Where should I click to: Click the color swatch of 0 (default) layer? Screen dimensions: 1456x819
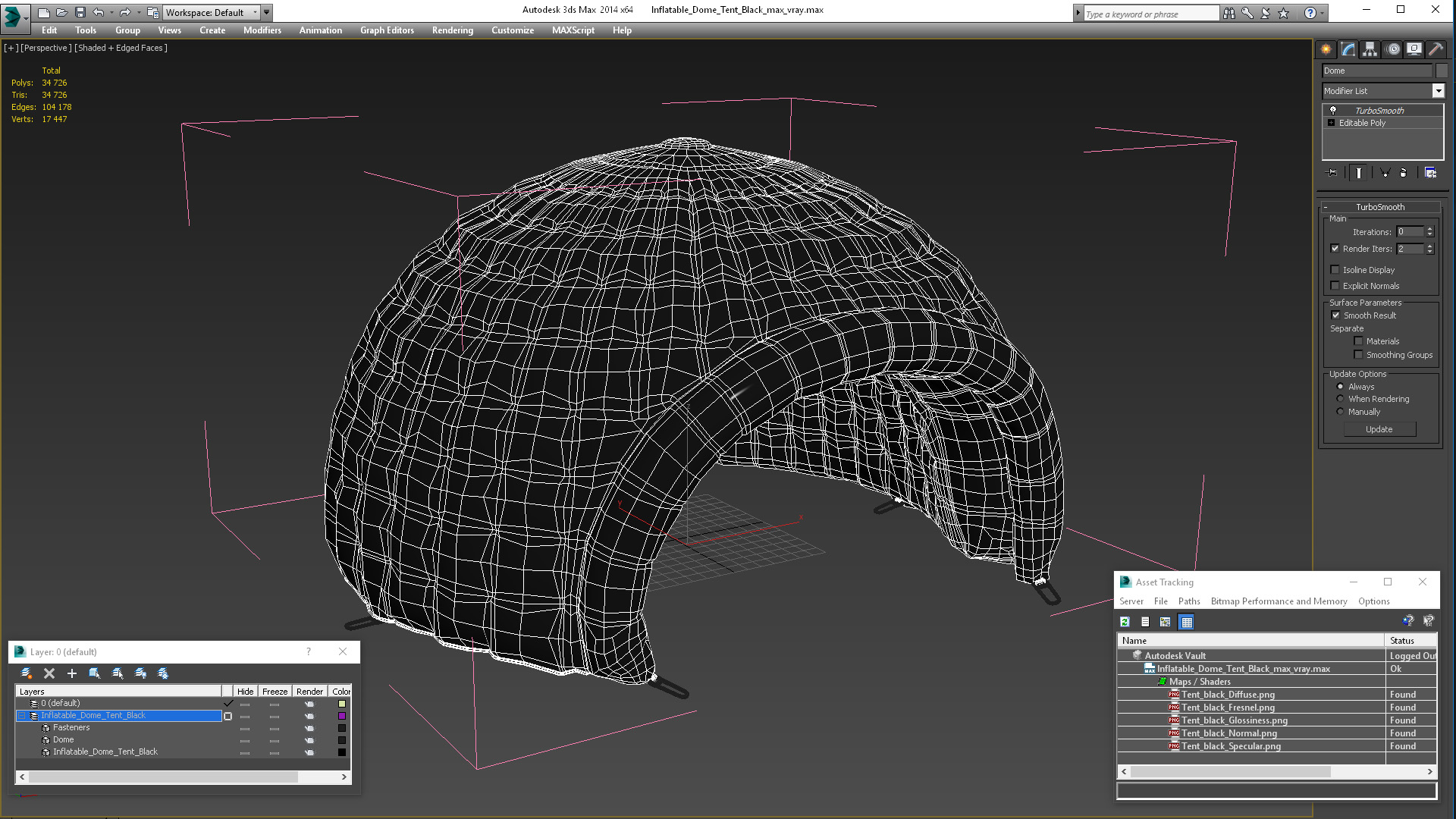342,704
